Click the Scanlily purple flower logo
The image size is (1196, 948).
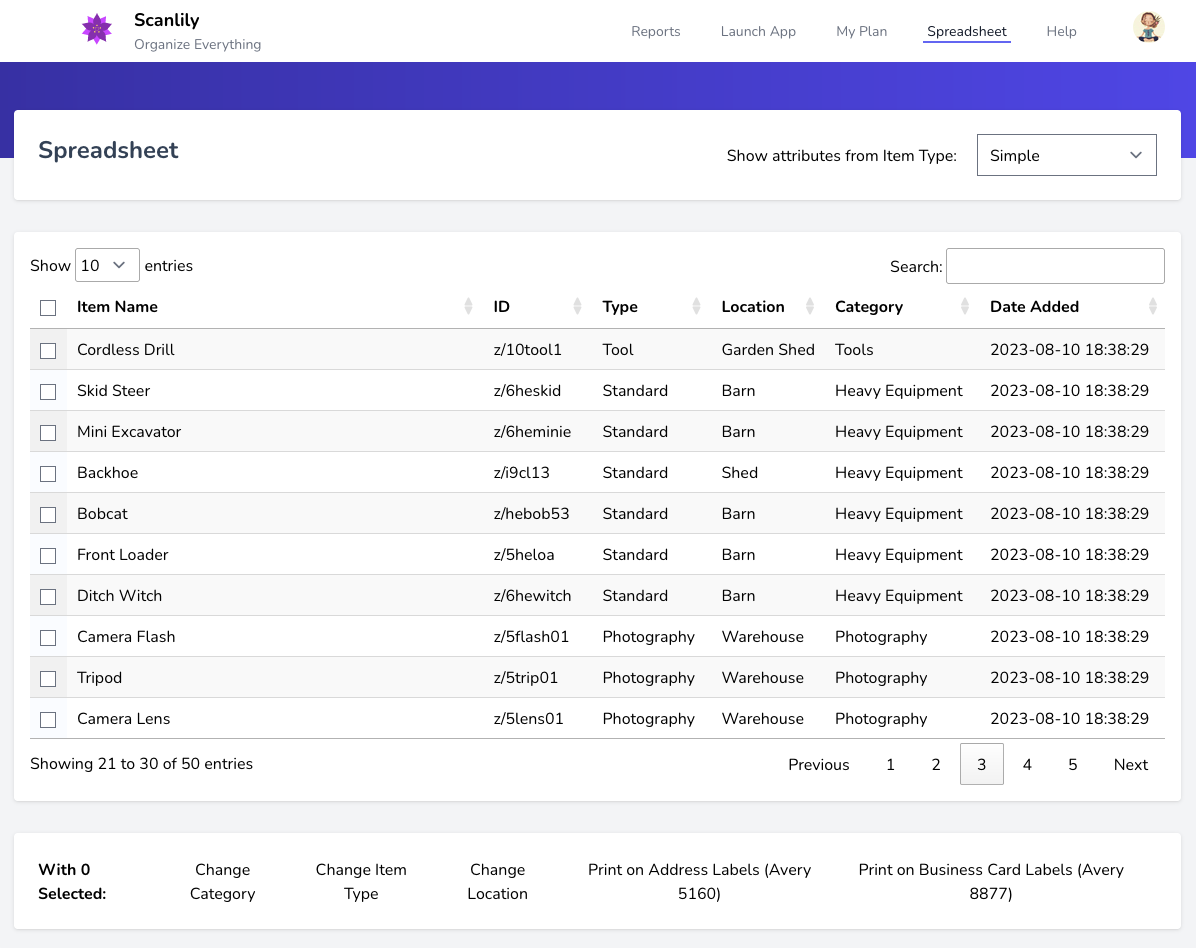click(97, 29)
